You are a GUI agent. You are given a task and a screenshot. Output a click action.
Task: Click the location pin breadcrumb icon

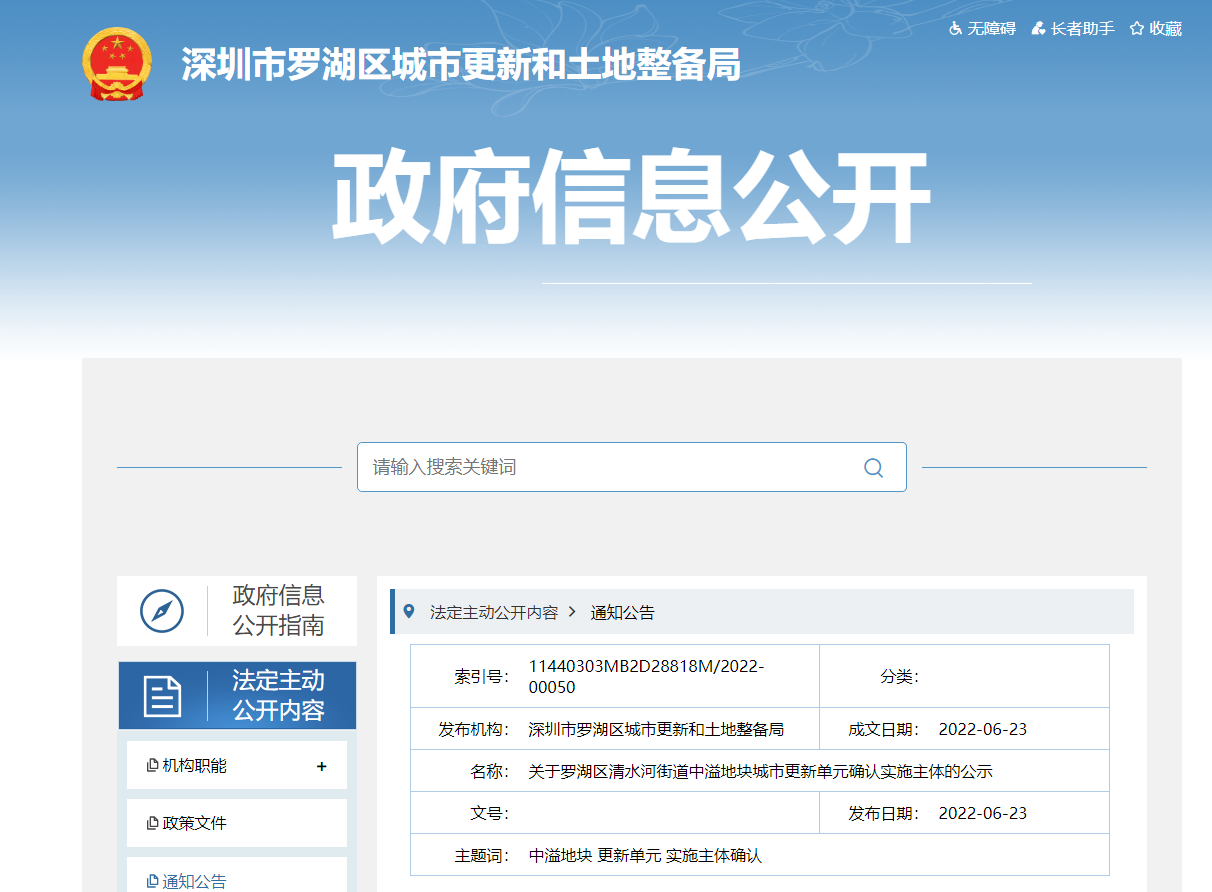pos(408,611)
